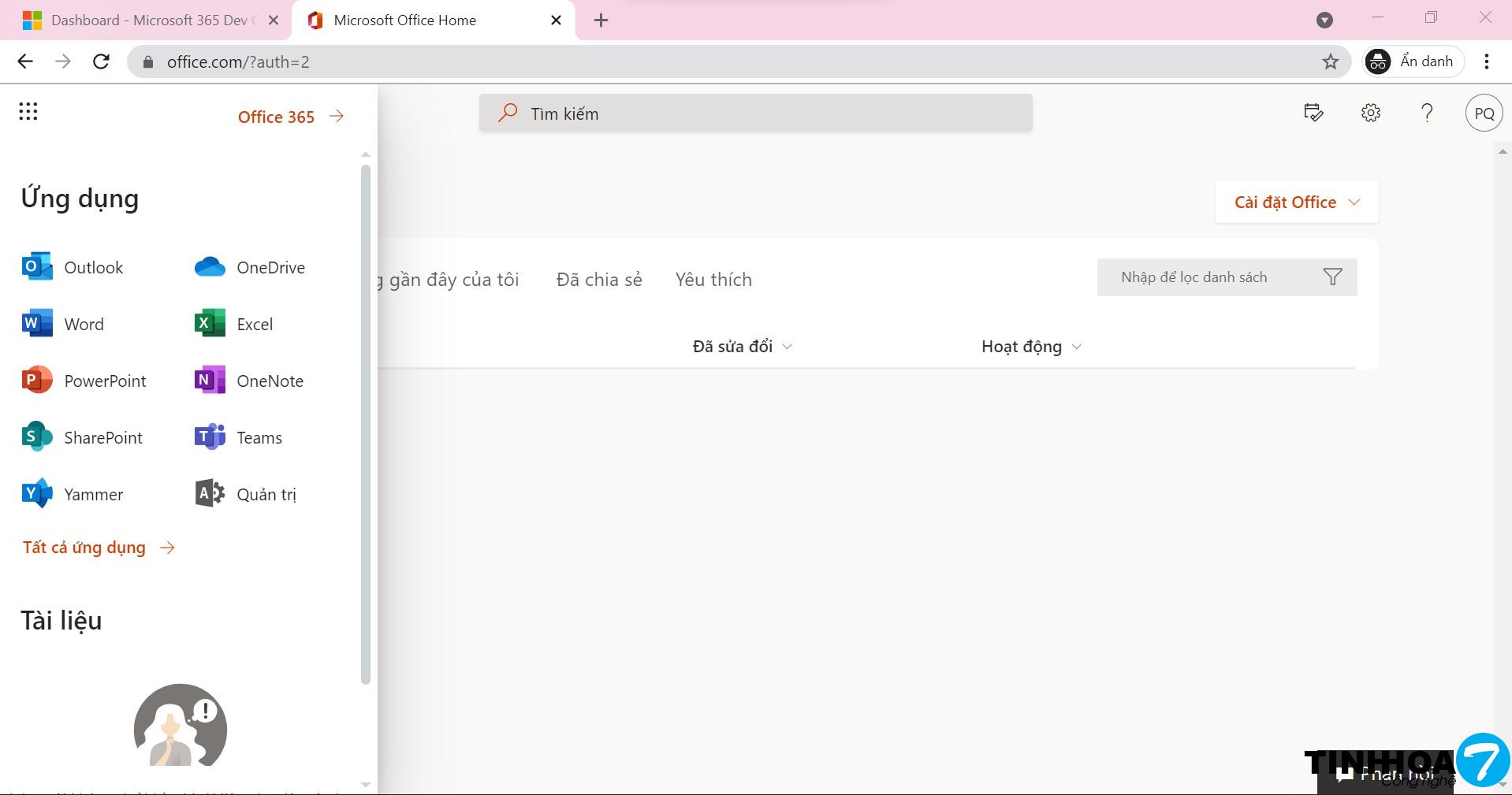Open the Word app
Image resolution: width=1512 pixels, height=795 pixels.
(63, 324)
